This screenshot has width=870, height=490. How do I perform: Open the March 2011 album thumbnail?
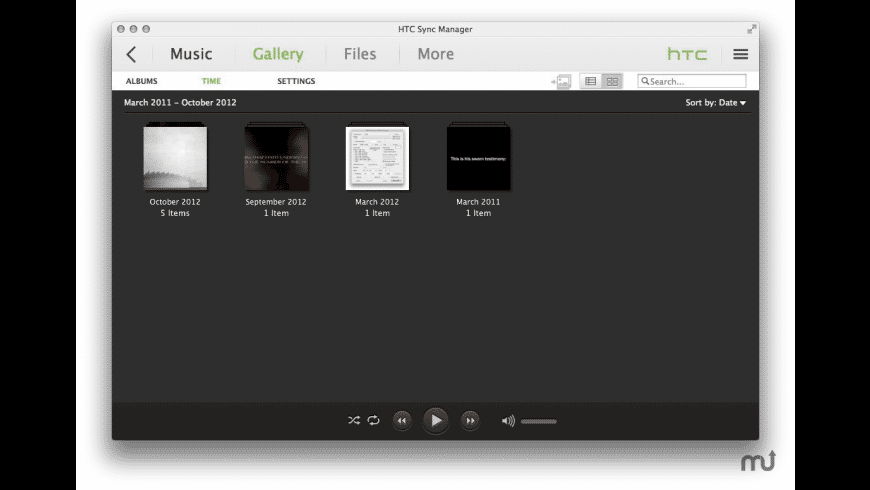point(478,158)
